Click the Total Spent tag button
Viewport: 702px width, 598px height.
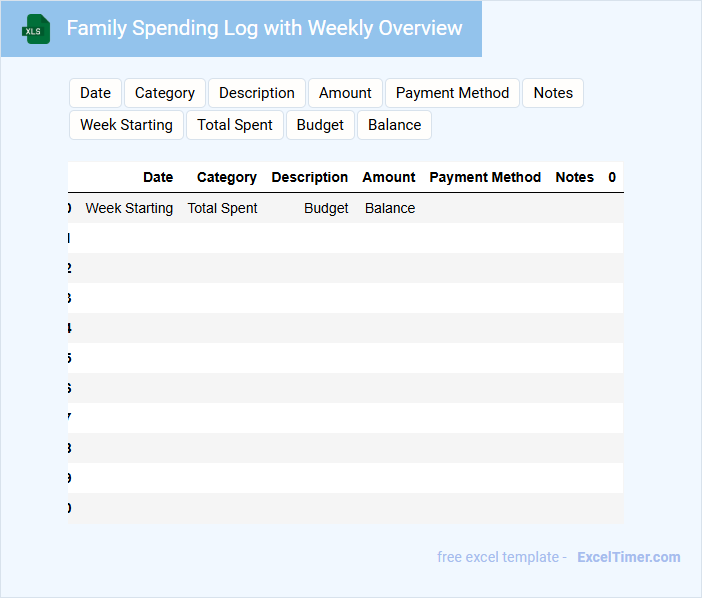point(235,125)
